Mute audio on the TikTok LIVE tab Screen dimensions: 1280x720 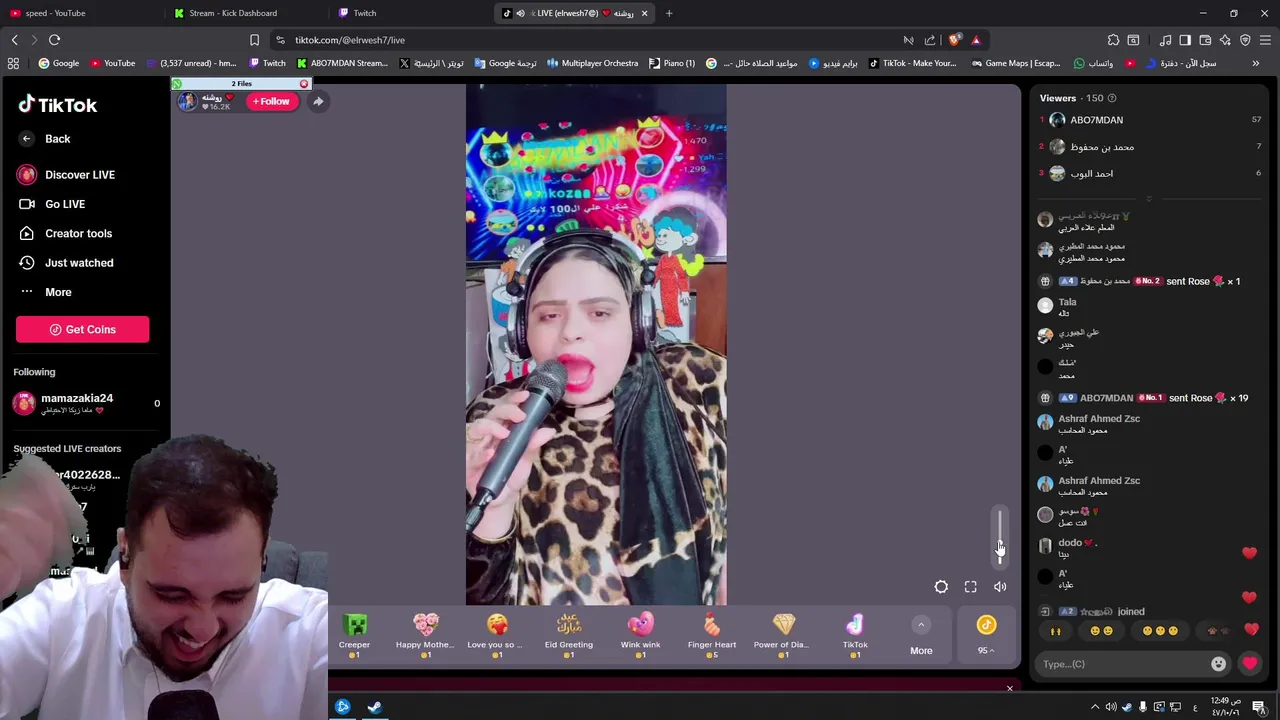tap(520, 13)
